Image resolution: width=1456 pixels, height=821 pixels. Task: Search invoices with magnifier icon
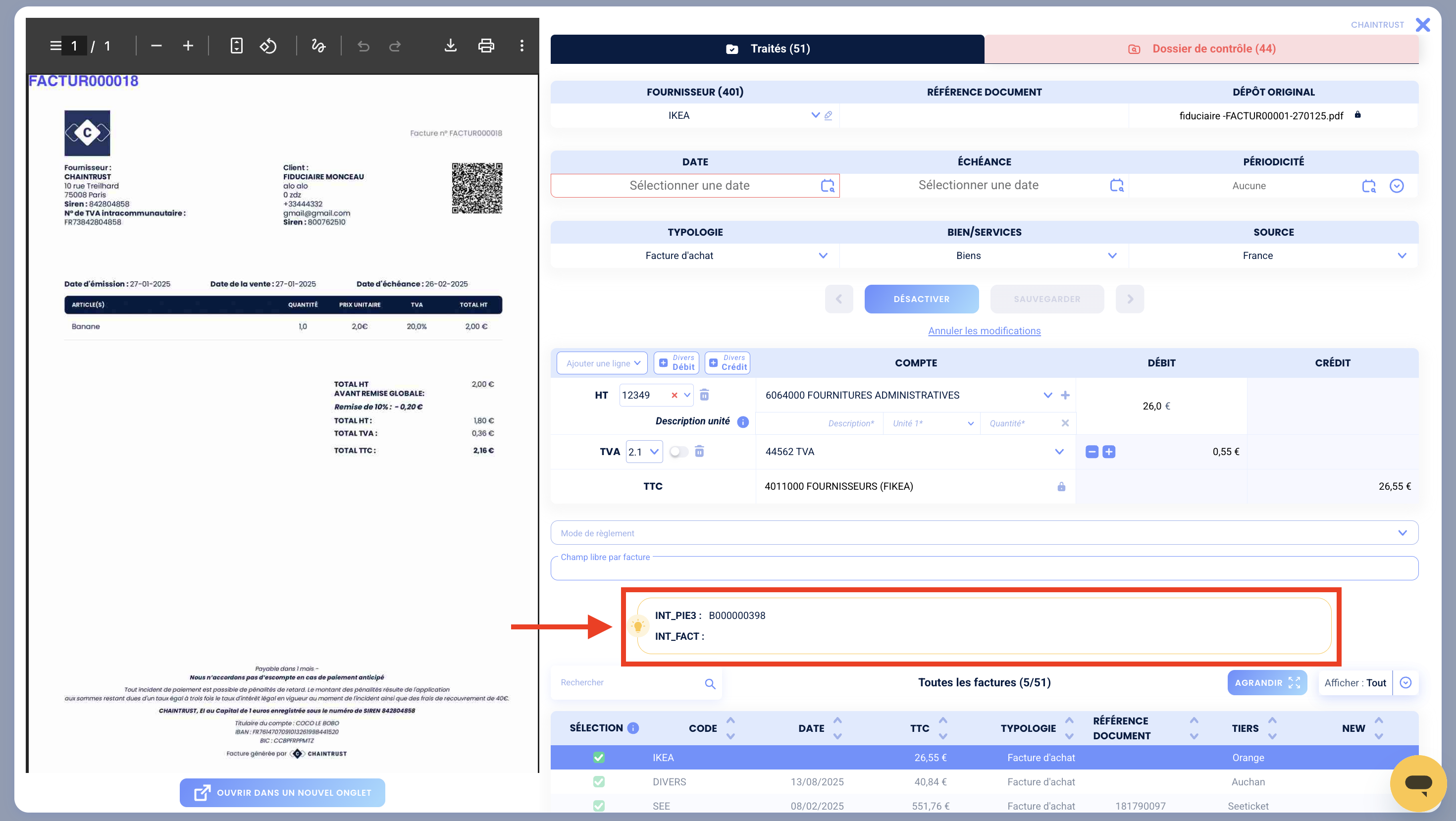[x=710, y=684]
